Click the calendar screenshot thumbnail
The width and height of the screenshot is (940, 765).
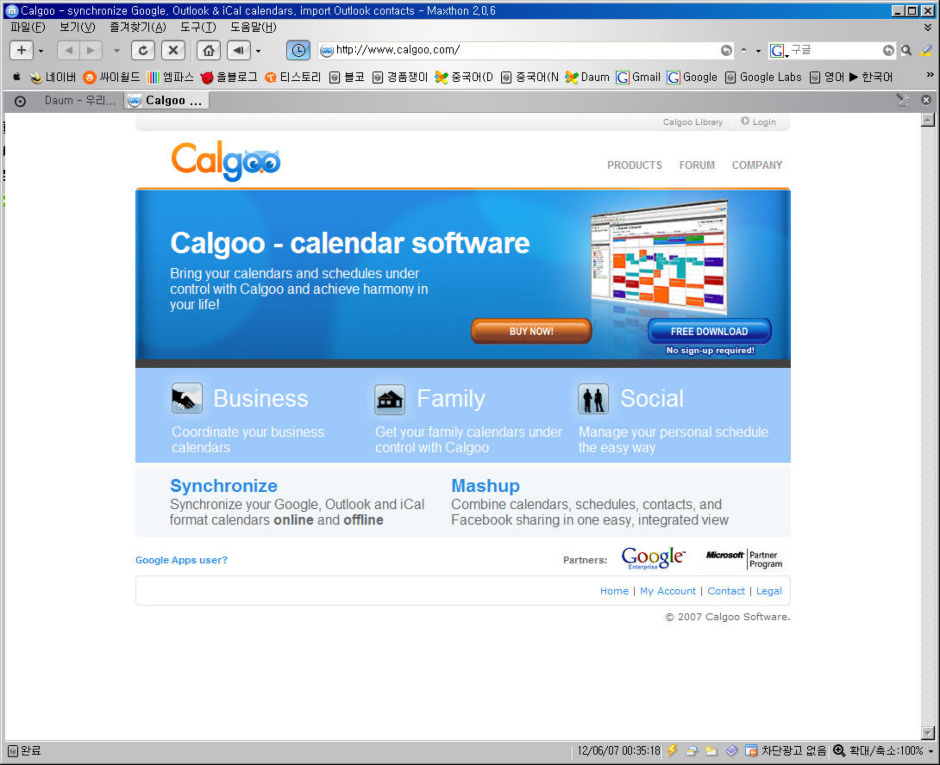click(x=658, y=259)
